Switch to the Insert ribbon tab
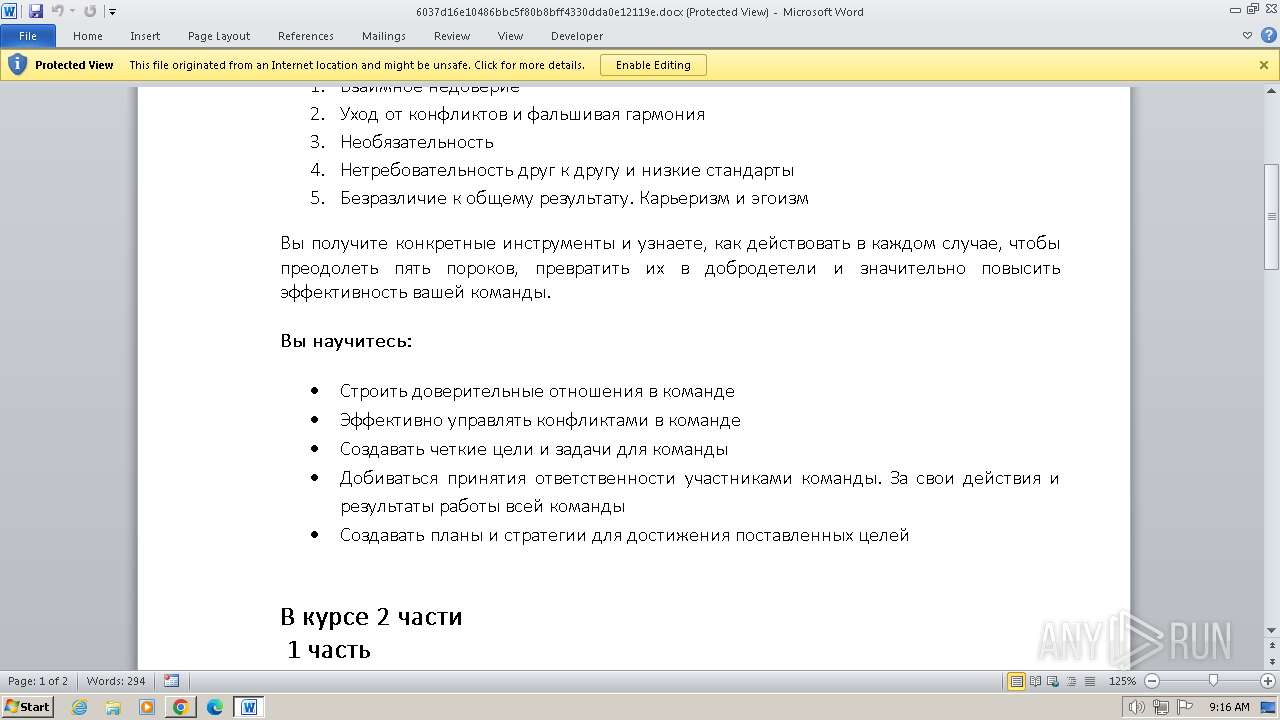Screen dimensions: 1280x720 (x=145, y=36)
